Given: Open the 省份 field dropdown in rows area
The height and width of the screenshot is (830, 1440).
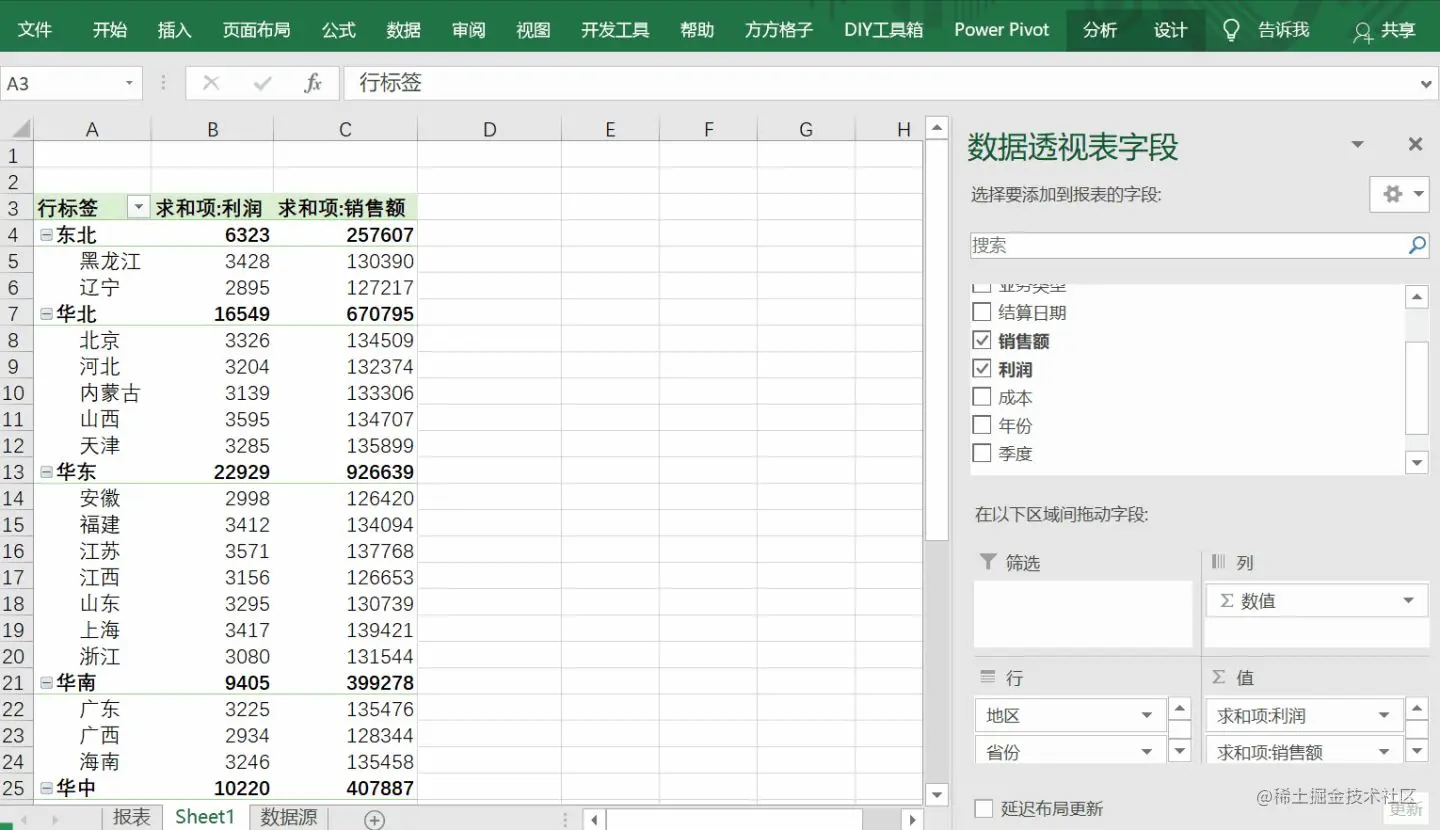Looking at the screenshot, I should point(1147,752).
